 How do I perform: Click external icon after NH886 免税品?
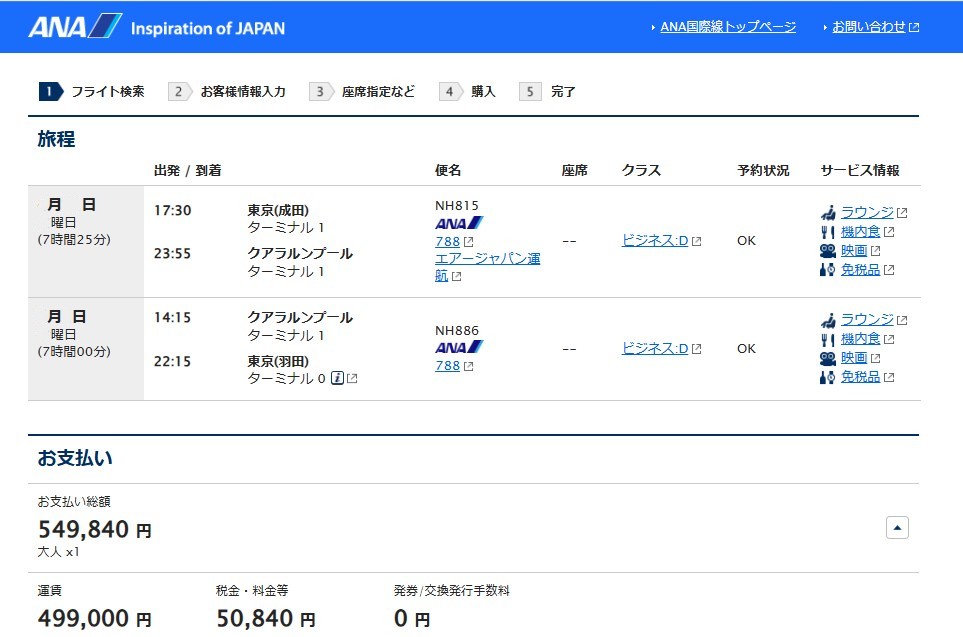tap(889, 378)
